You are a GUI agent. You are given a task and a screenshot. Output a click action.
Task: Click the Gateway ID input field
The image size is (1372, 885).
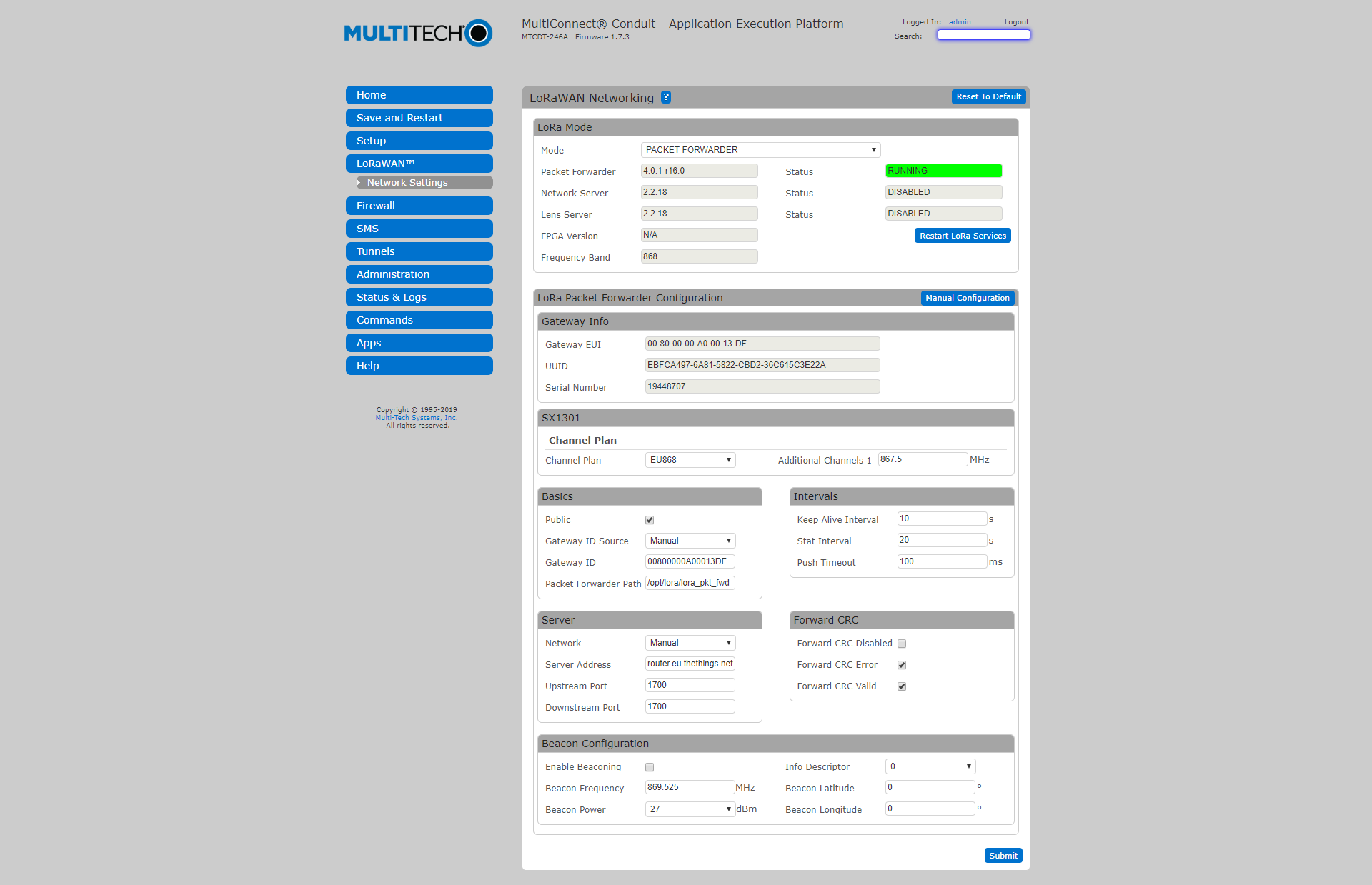click(x=690, y=561)
